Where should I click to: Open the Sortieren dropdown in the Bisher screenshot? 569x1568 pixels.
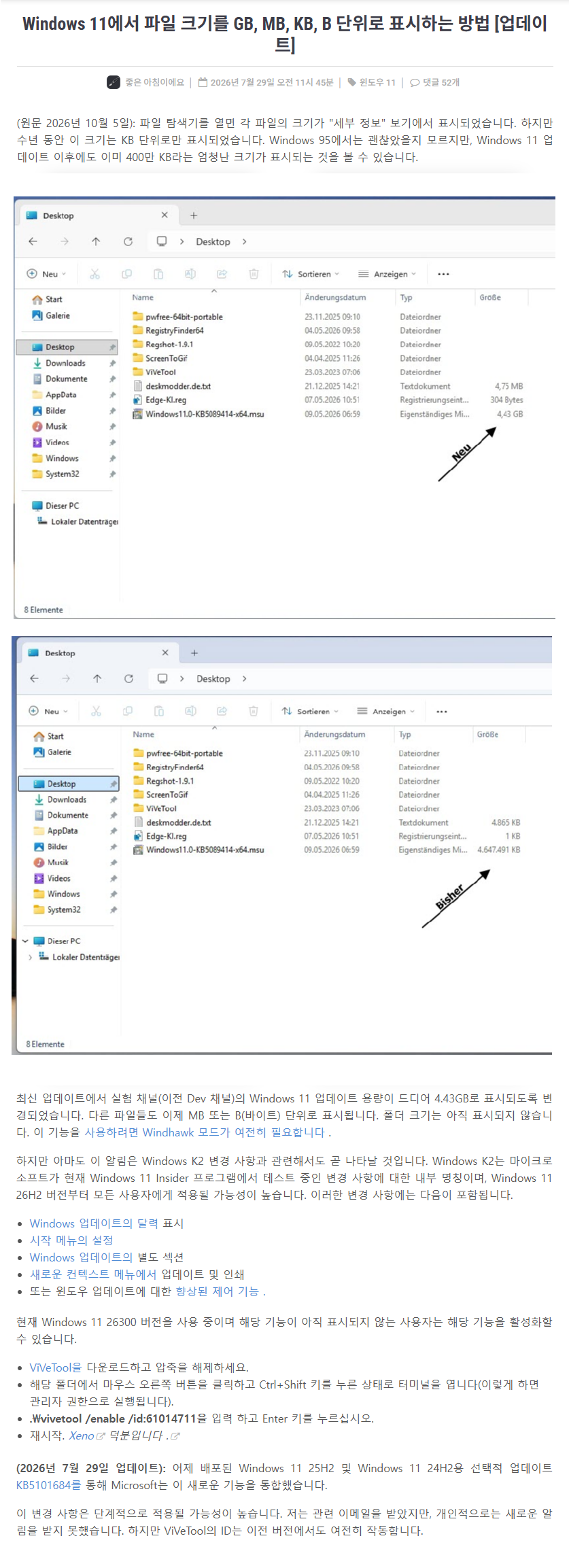pos(310,711)
